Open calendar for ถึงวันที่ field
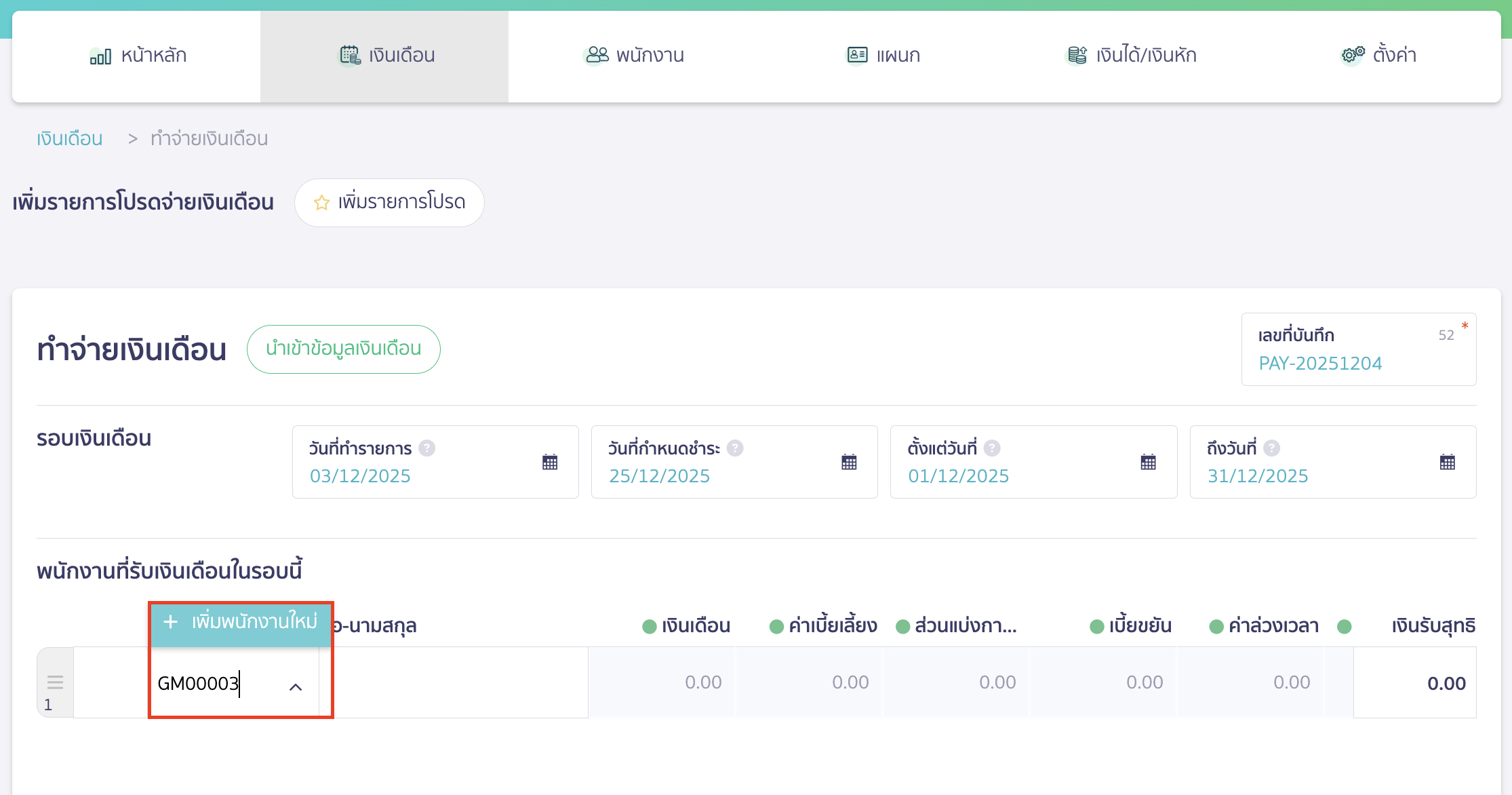Screen dimensions: 1512x795 (1447, 463)
